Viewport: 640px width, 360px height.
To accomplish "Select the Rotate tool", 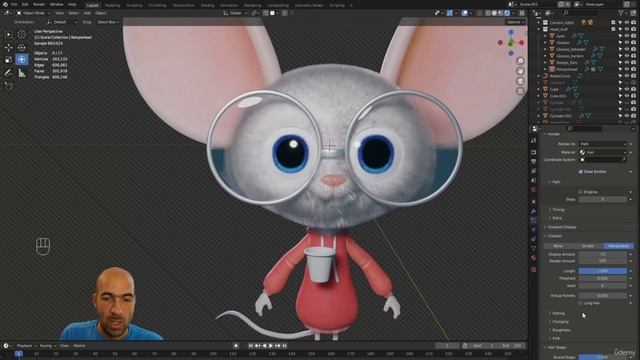I will tap(22, 47).
